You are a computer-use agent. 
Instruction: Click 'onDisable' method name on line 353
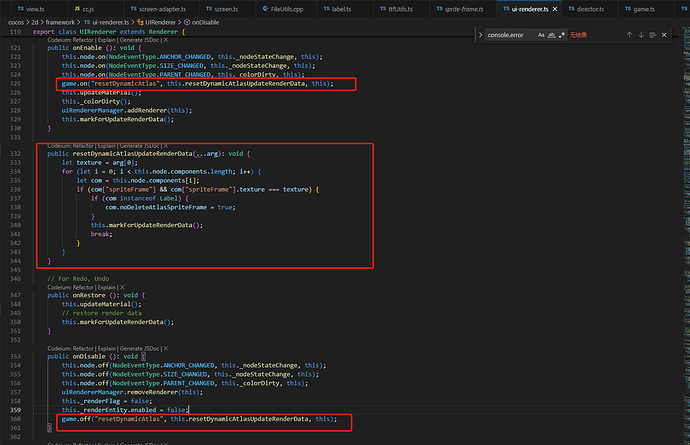click(89, 357)
